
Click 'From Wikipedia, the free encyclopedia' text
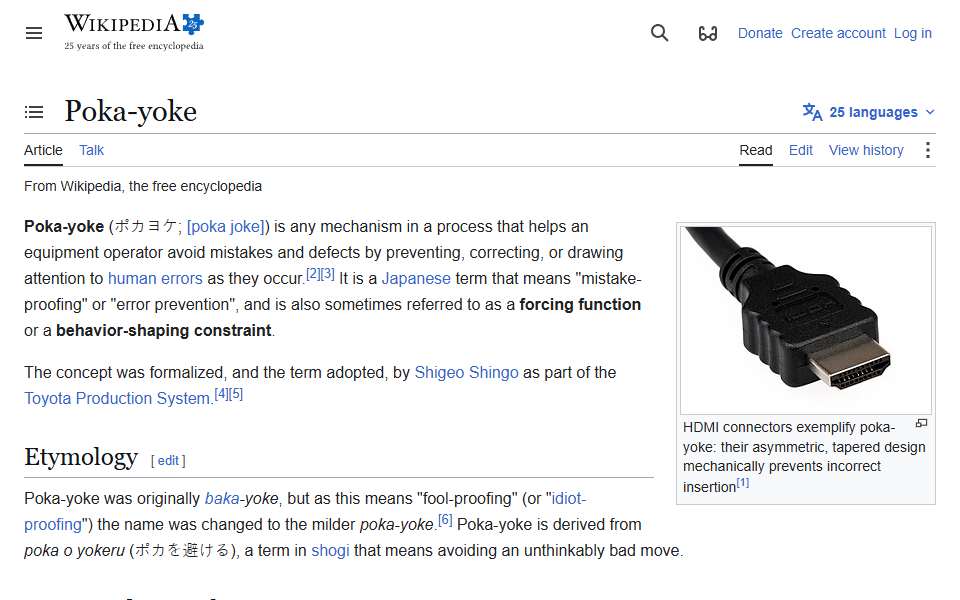pos(143,186)
